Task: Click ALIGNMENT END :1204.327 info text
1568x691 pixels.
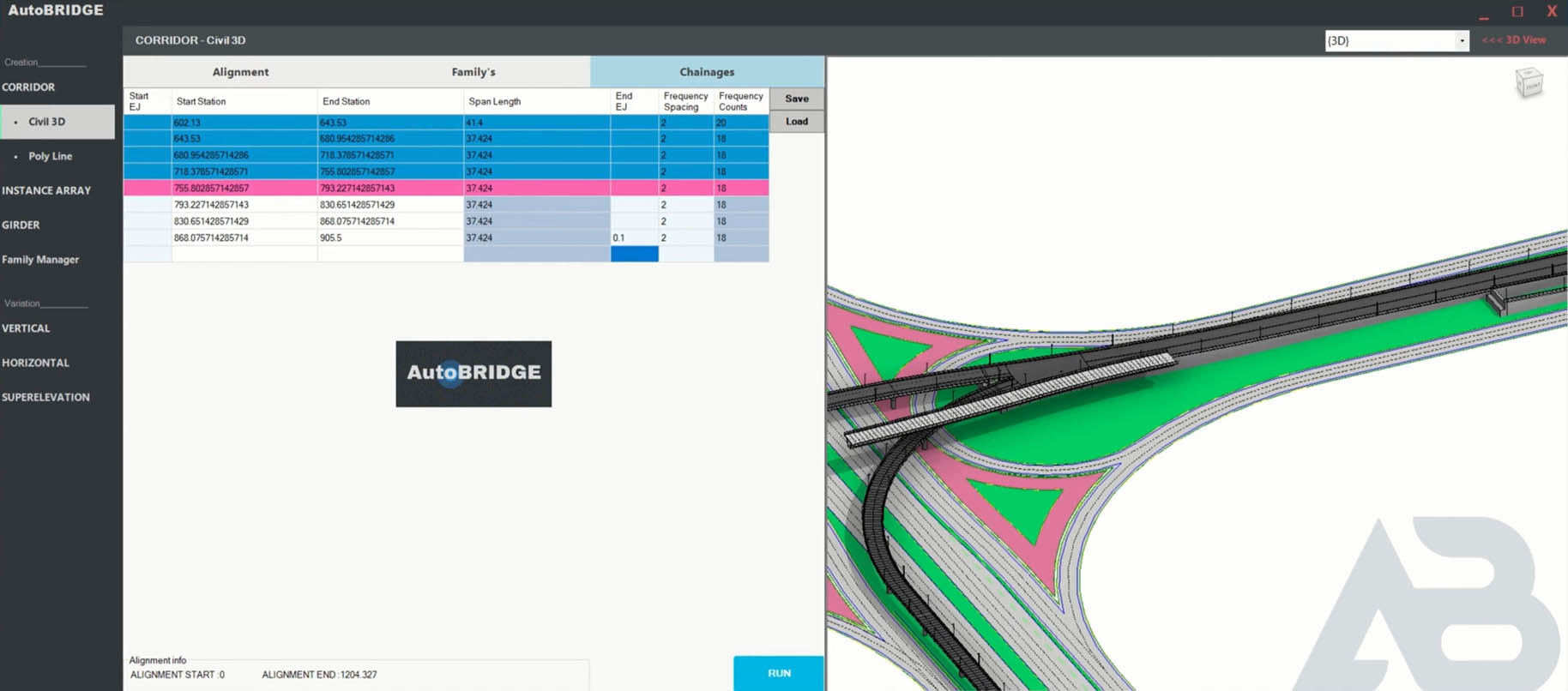Action: point(319,675)
